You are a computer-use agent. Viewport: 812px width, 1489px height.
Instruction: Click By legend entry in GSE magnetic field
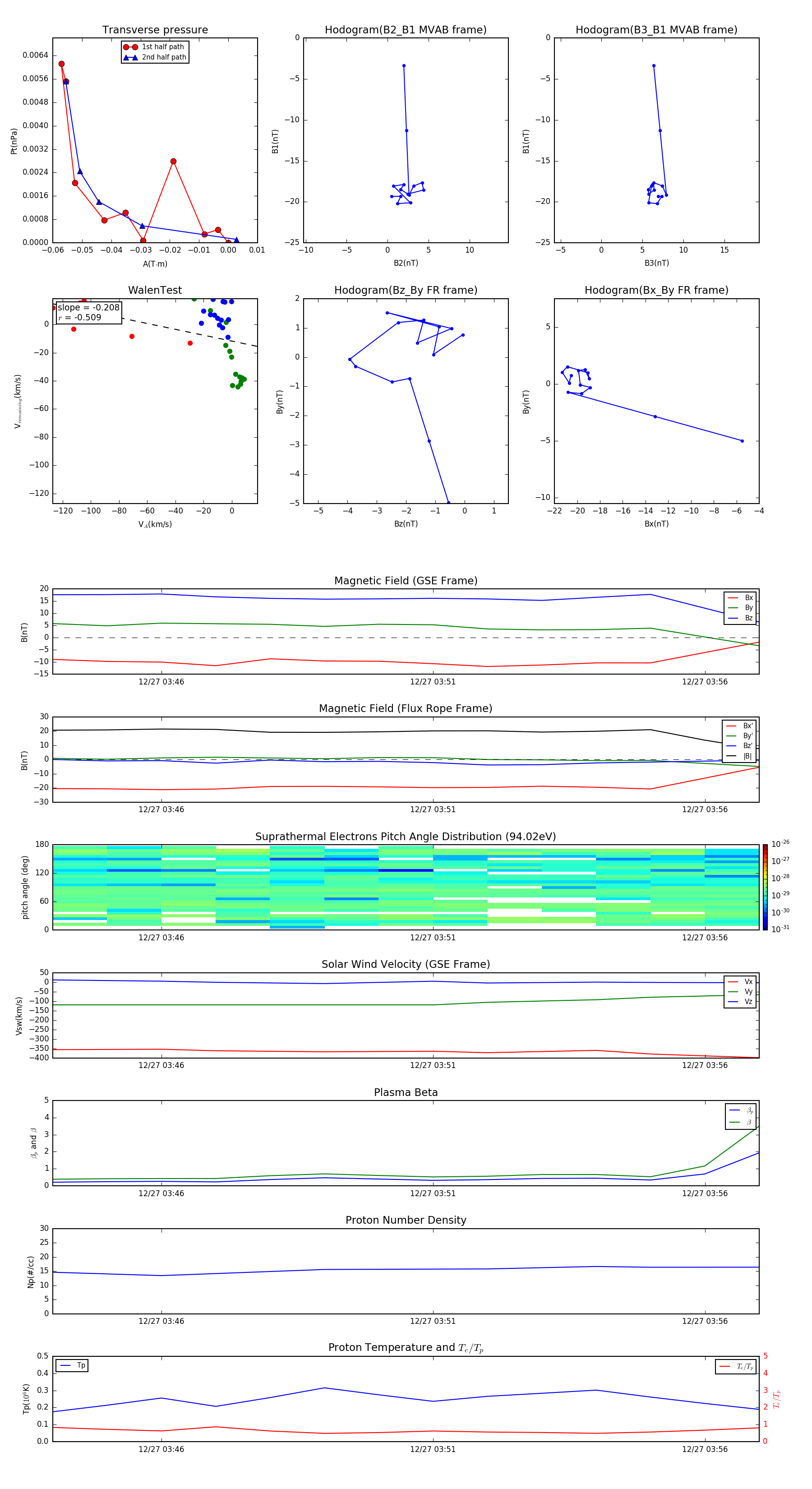[x=740, y=607]
